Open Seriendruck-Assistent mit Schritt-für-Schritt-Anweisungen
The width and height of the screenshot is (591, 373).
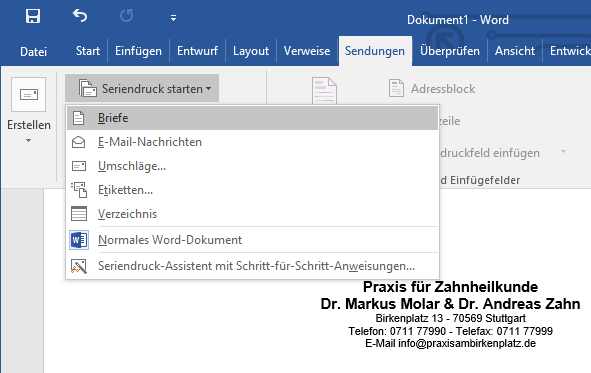coord(253,266)
